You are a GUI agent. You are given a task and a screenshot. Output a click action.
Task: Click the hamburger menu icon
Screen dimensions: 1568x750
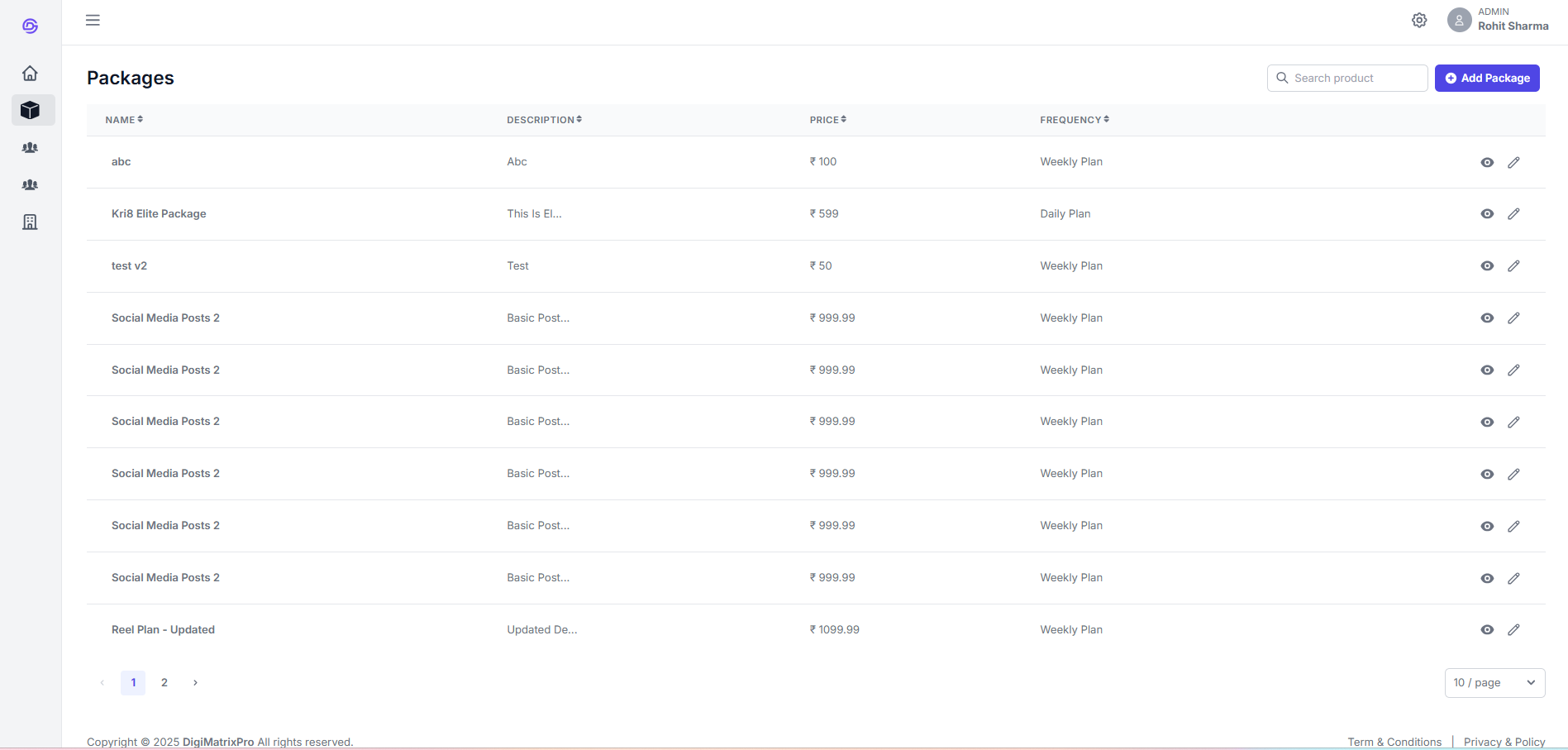[x=93, y=20]
